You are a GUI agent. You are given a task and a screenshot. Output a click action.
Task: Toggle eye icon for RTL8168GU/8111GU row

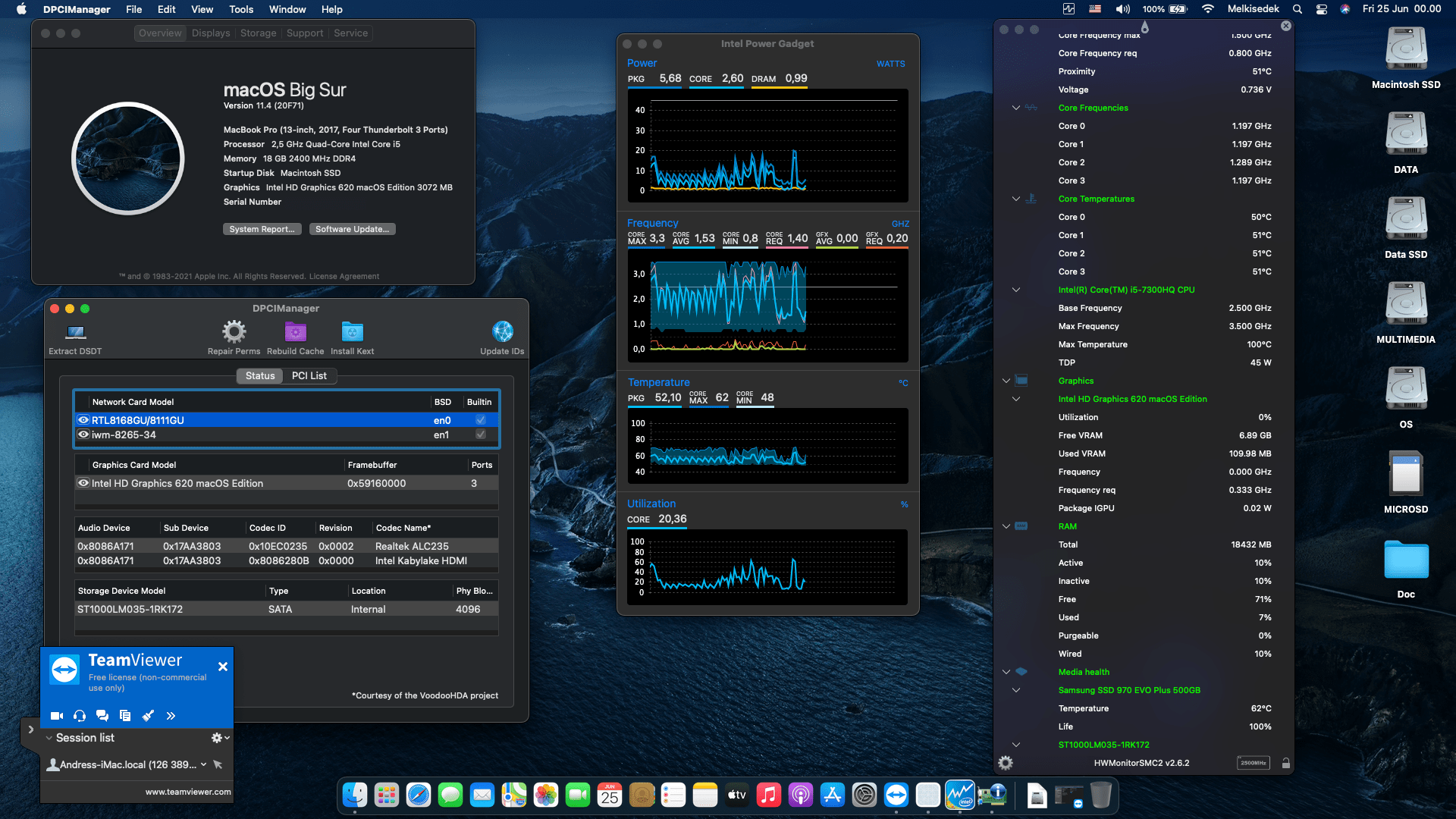coord(83,420)
